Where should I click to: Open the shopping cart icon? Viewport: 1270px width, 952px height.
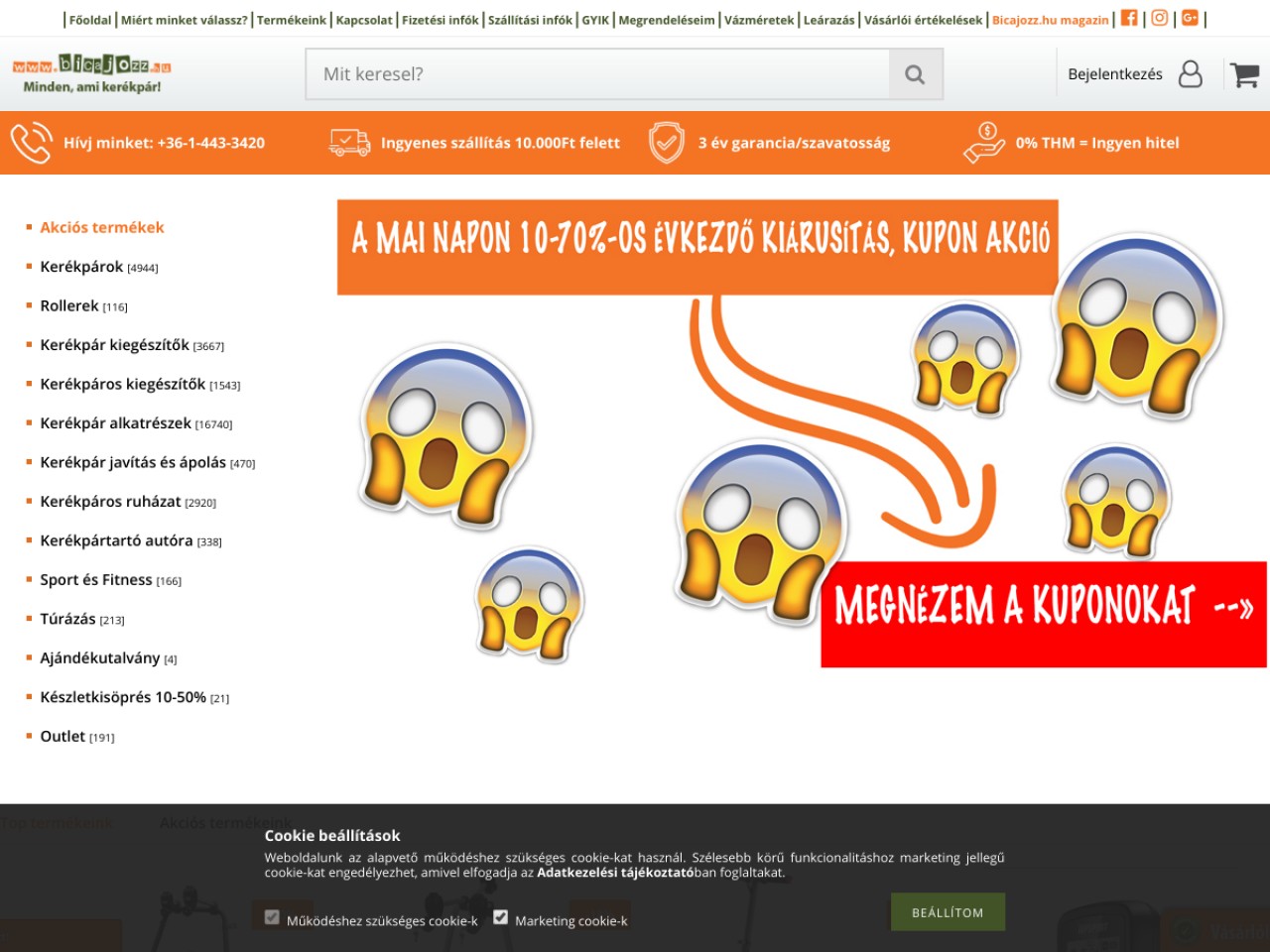coord(1244,74)
